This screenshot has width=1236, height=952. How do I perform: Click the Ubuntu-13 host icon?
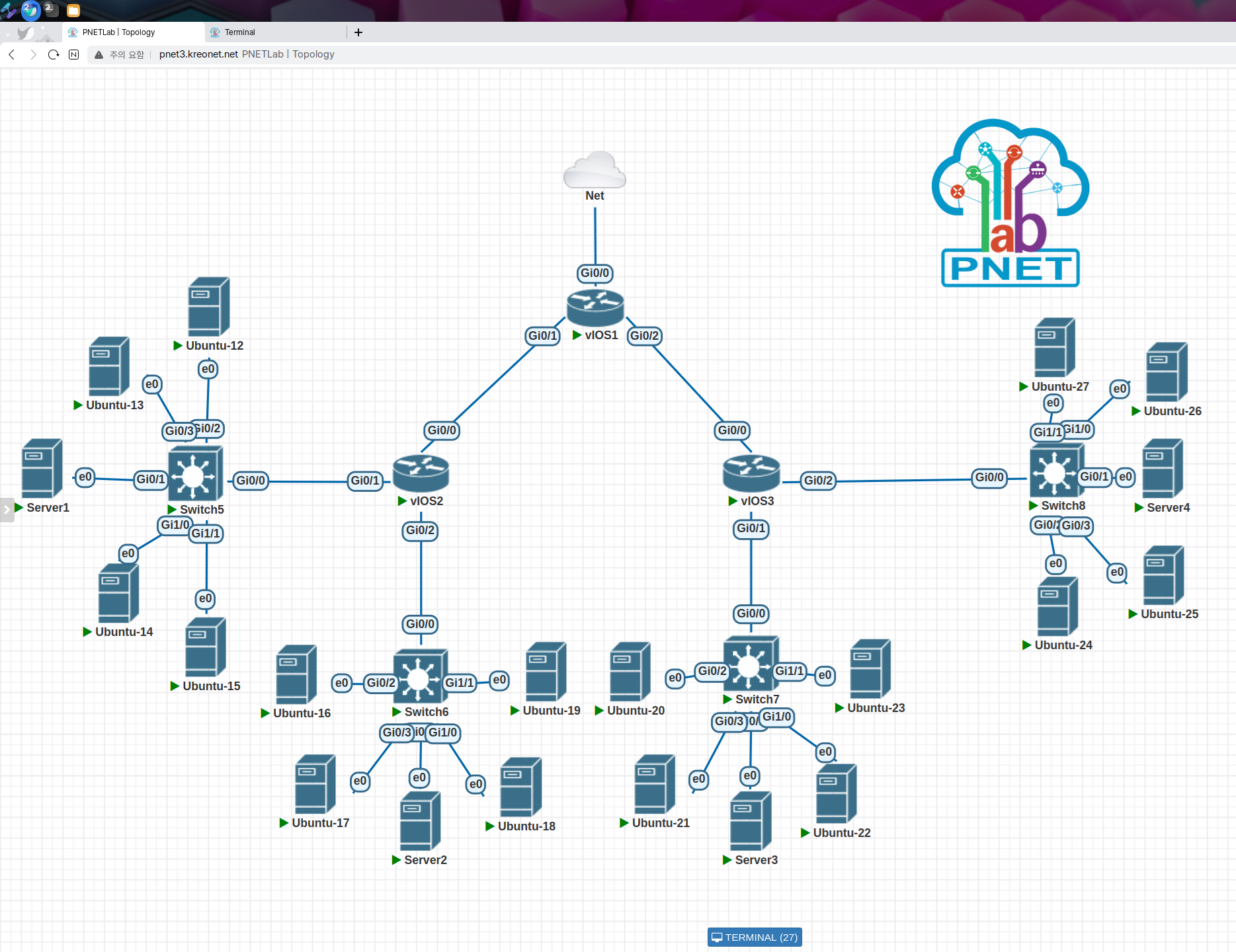[x=109, y=366]
